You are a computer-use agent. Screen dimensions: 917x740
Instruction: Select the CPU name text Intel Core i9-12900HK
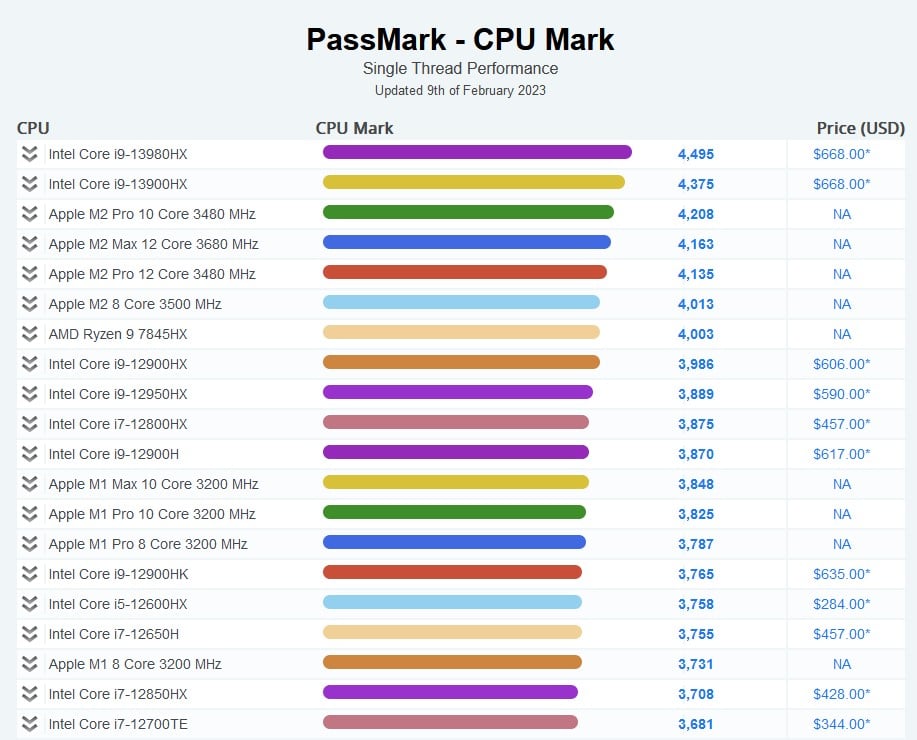pos(119,574)
